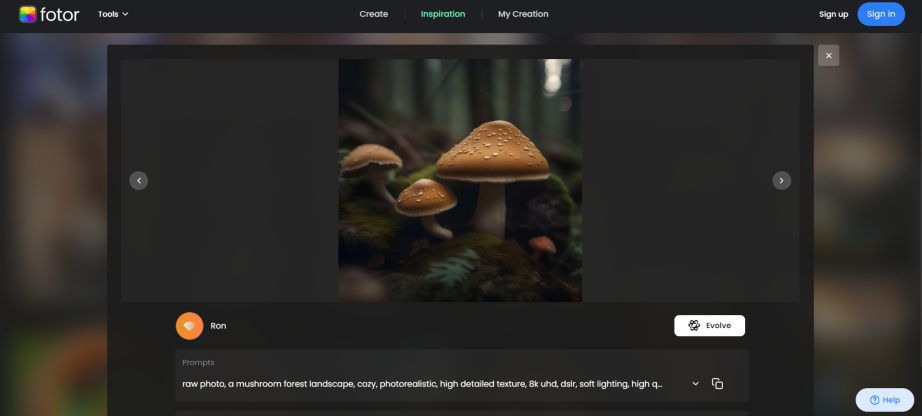Copy the prompt with copy icon
This screenshot has width=922, height=416.
(x=717, y=384)
